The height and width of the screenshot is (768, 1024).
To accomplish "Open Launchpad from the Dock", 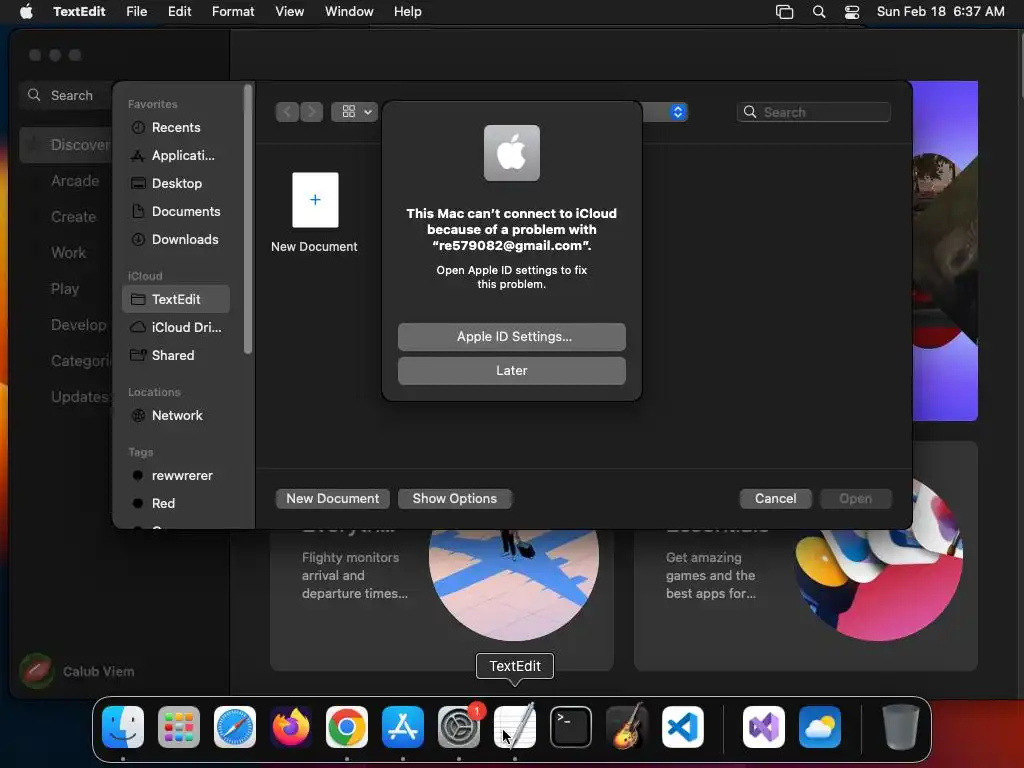I will pyautogui.click(x=179, y=727).
